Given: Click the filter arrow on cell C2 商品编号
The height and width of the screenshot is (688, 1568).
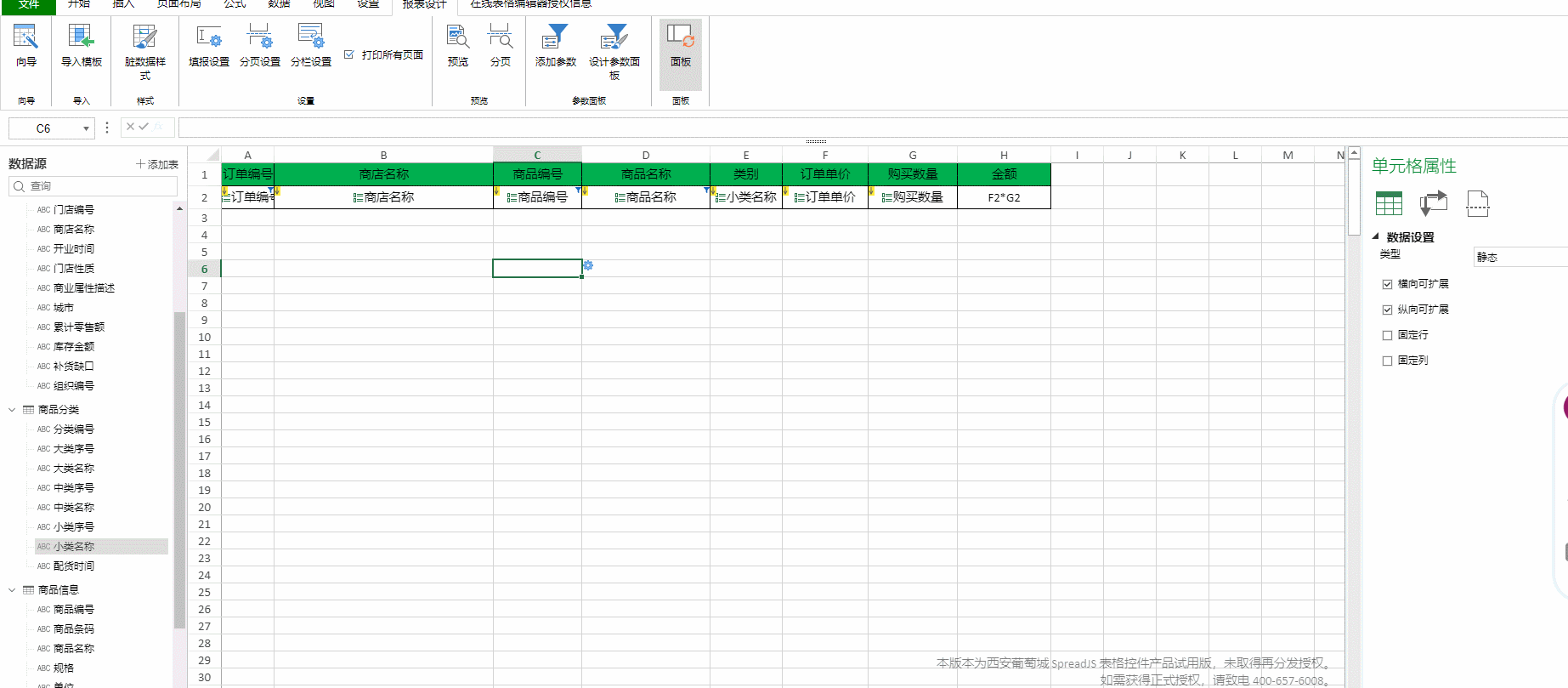Looking at the screenshot, I should click(578, 190).
